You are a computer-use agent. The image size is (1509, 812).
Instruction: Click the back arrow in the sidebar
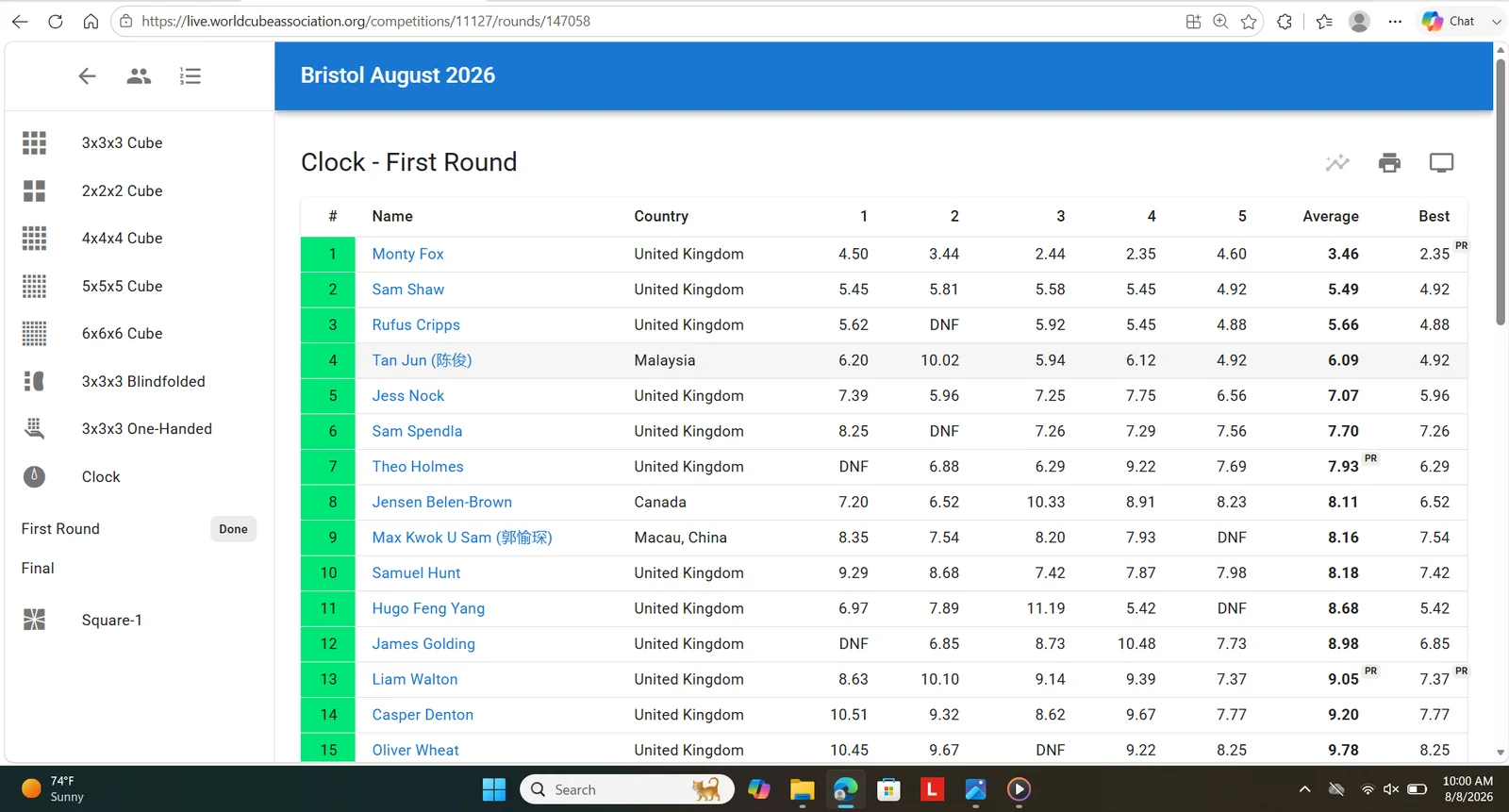(x=87, y=76)
